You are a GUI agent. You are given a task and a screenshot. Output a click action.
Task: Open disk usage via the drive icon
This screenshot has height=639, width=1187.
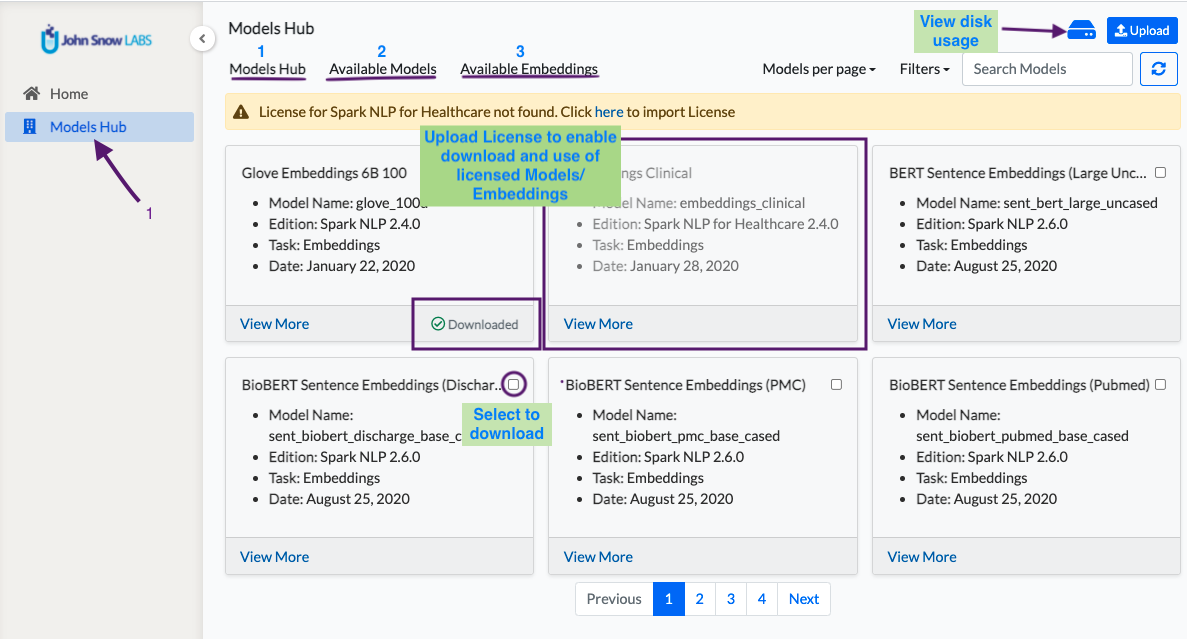[x=1081, y=30]
